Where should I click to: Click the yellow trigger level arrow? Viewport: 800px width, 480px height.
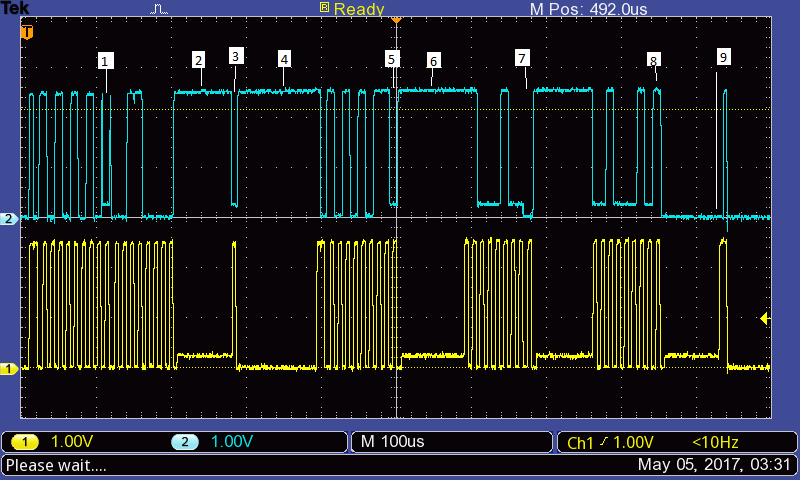click(764, 319)
